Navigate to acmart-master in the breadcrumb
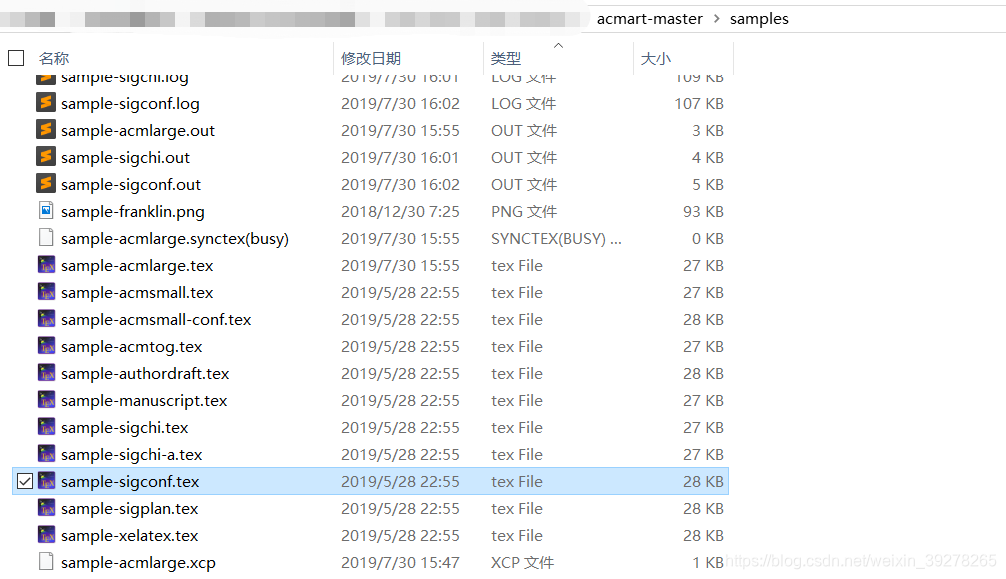 [650, 19]
